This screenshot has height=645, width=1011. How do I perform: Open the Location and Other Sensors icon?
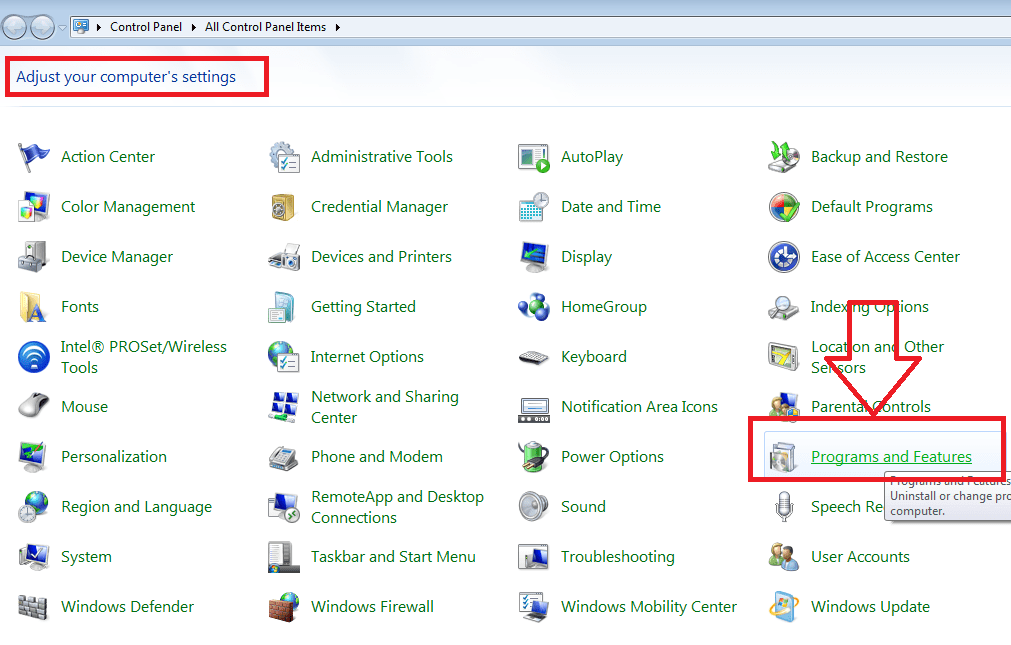coord(784,357)
